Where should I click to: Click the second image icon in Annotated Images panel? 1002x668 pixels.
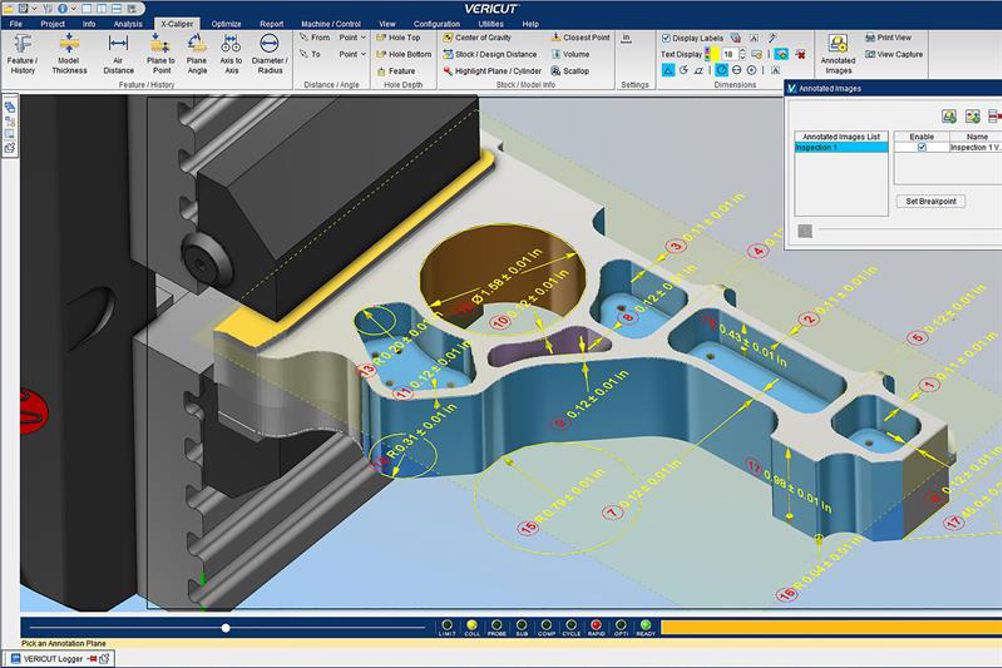point(973,116)
